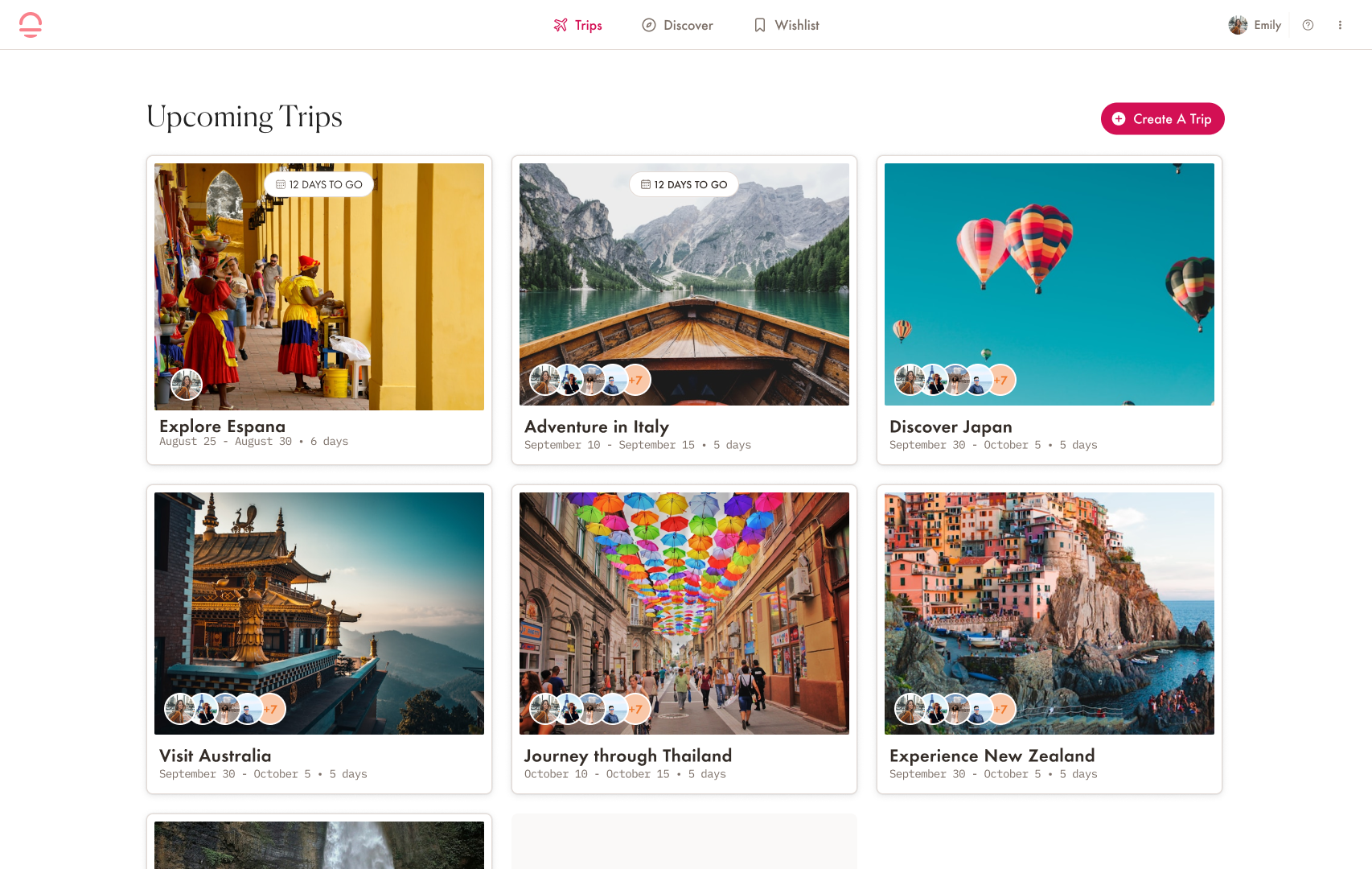Open the Visit Australia temple photo
This screenshot has height=869, width=1372.
pyautogui.click(x=319, y=613)
